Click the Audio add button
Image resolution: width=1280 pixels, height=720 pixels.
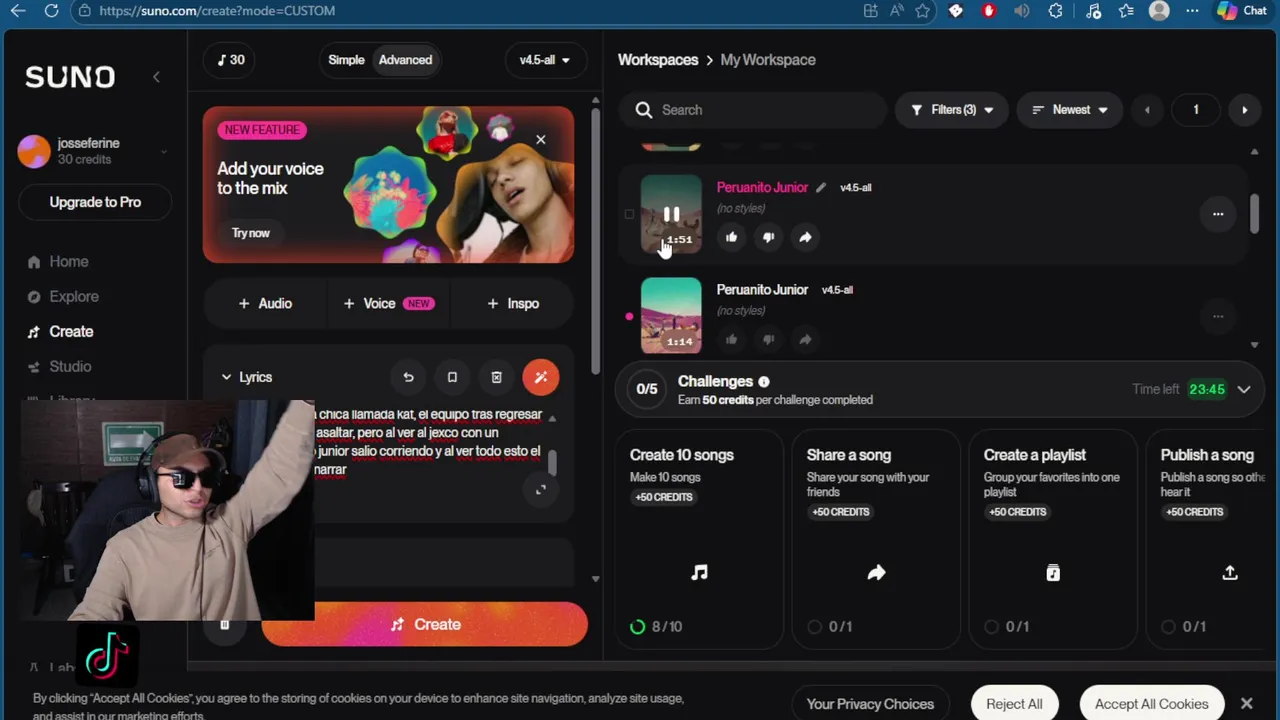[265, 303]
